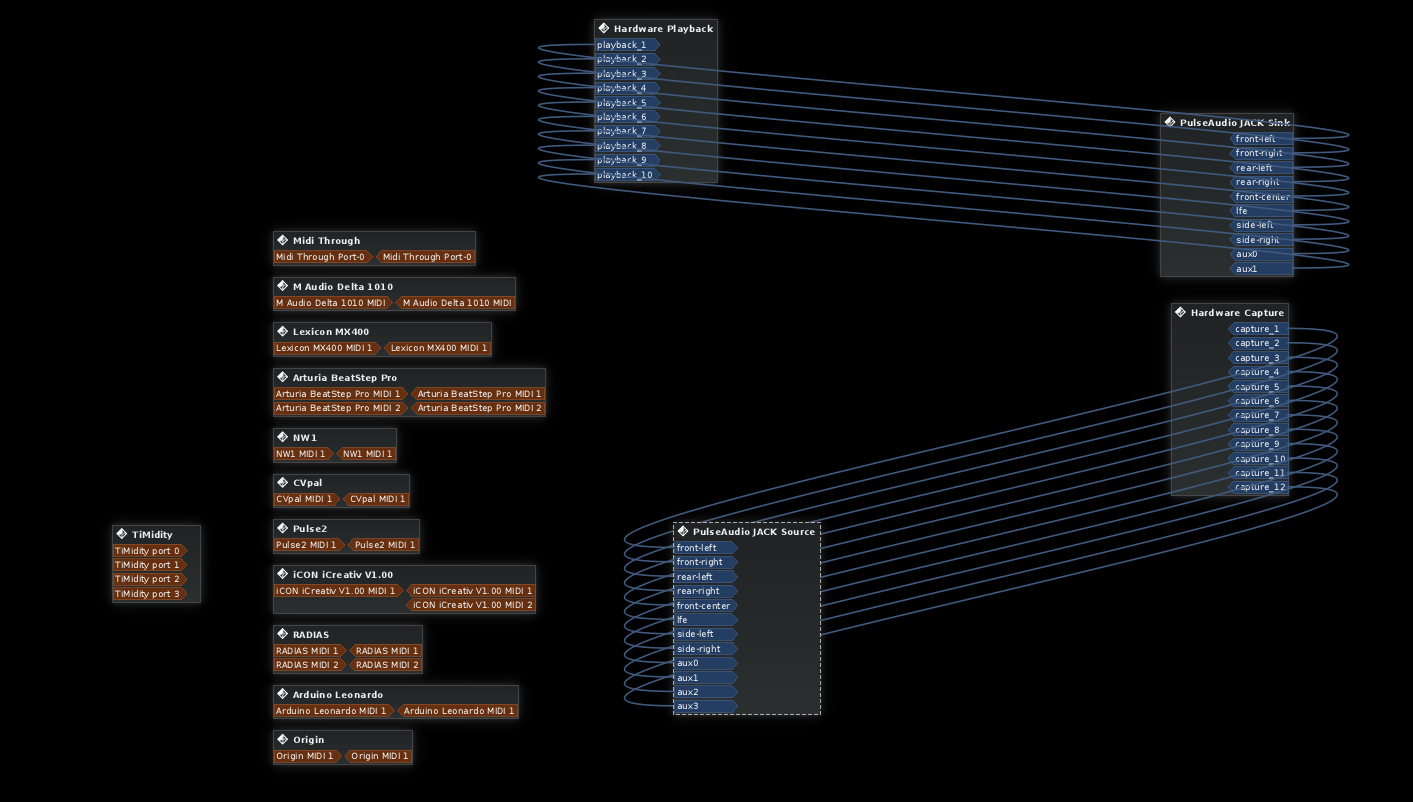Select the playback_3 port
Image resolution: width=1413 pixels, height=802 pixels.
[627, 74]
